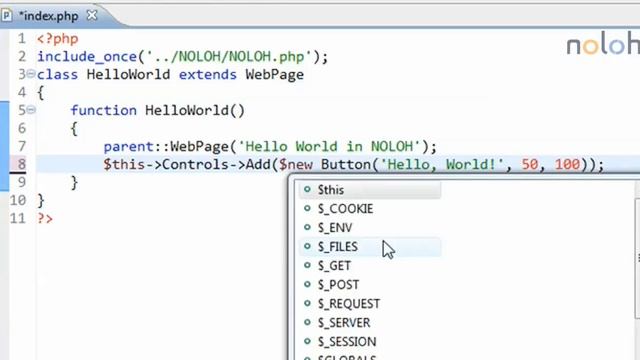The image size is (640, 360).
Task: Click WebPage class name on line 3
Action: coord(275,75)
